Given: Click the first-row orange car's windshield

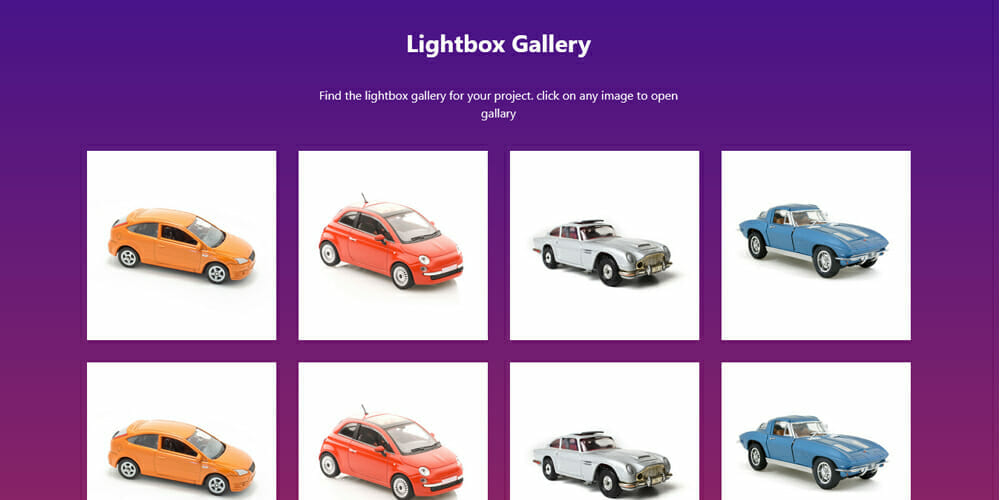Looking at the screenshot, I should coord(205,232).
